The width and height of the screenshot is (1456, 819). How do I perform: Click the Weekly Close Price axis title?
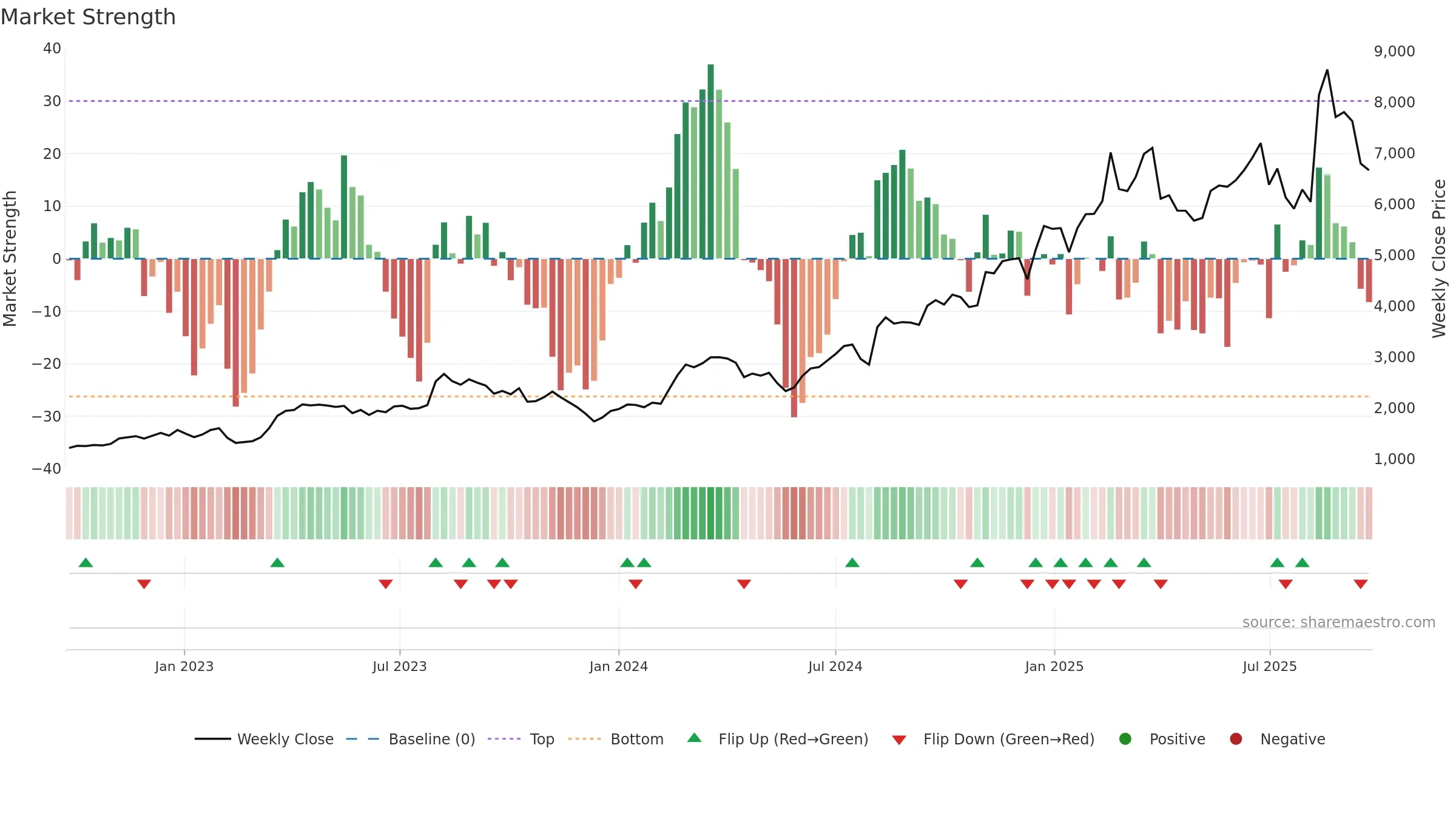point(1439,258)
